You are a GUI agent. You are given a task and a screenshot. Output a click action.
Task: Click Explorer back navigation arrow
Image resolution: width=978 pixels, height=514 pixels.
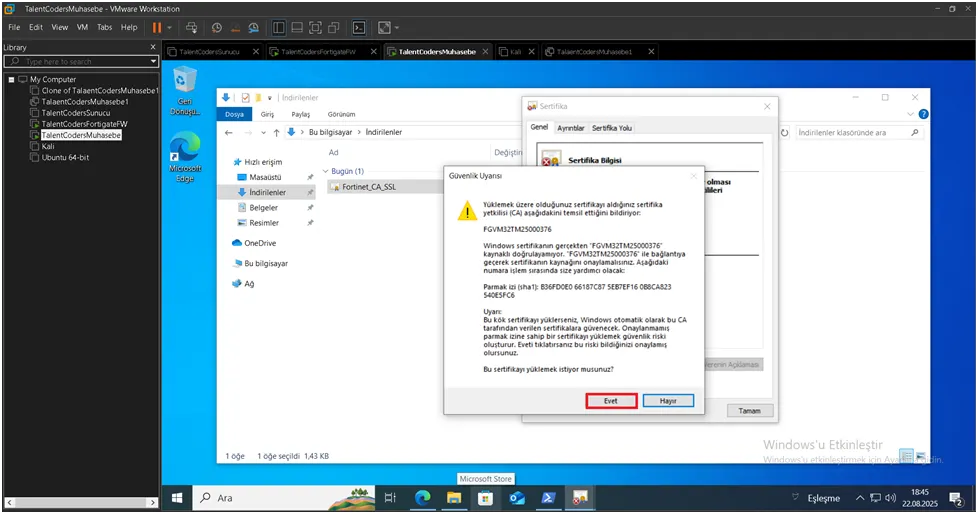(229, 132)
